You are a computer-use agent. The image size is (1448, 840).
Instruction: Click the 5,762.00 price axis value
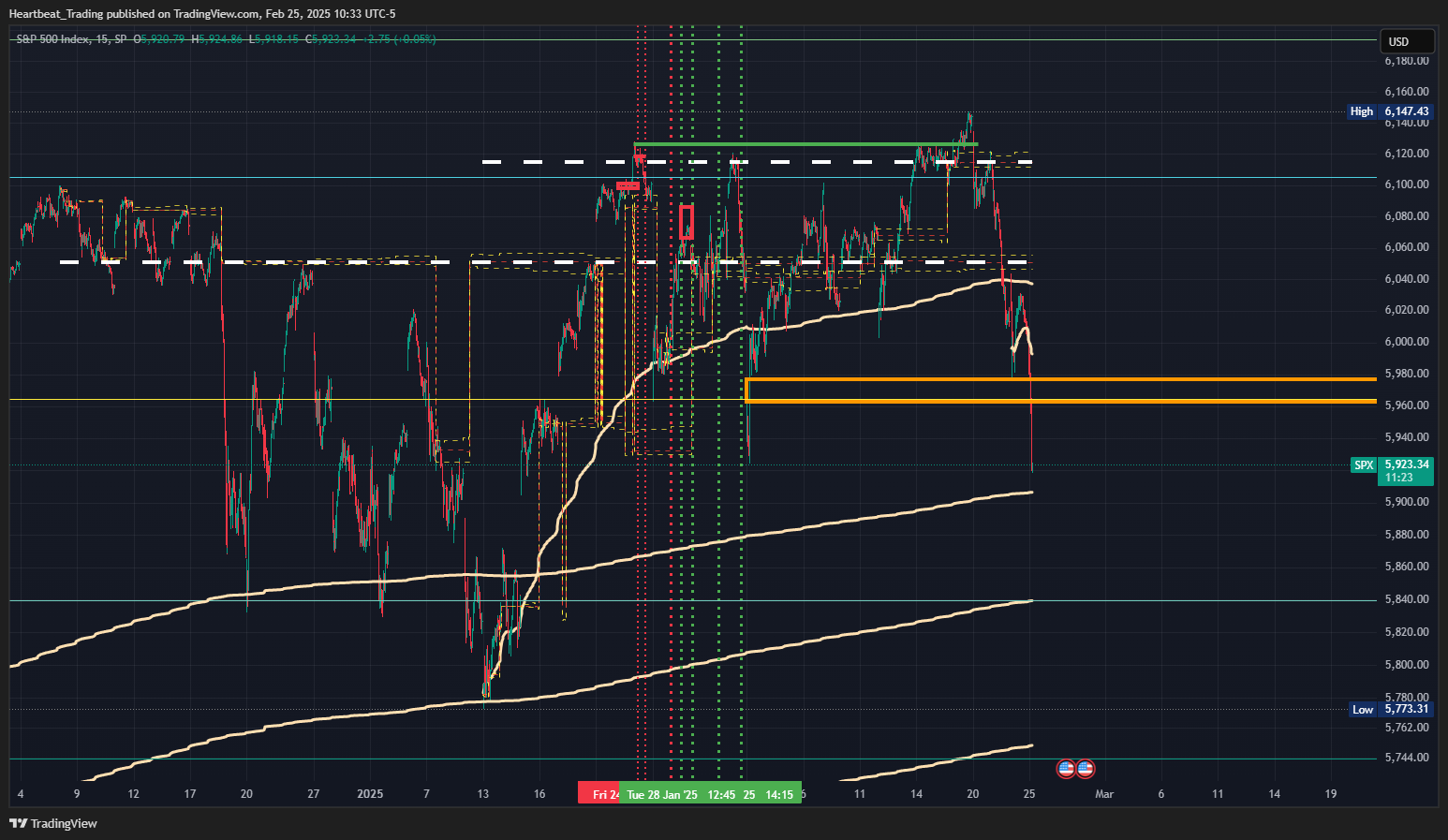tap(1407, 728)
